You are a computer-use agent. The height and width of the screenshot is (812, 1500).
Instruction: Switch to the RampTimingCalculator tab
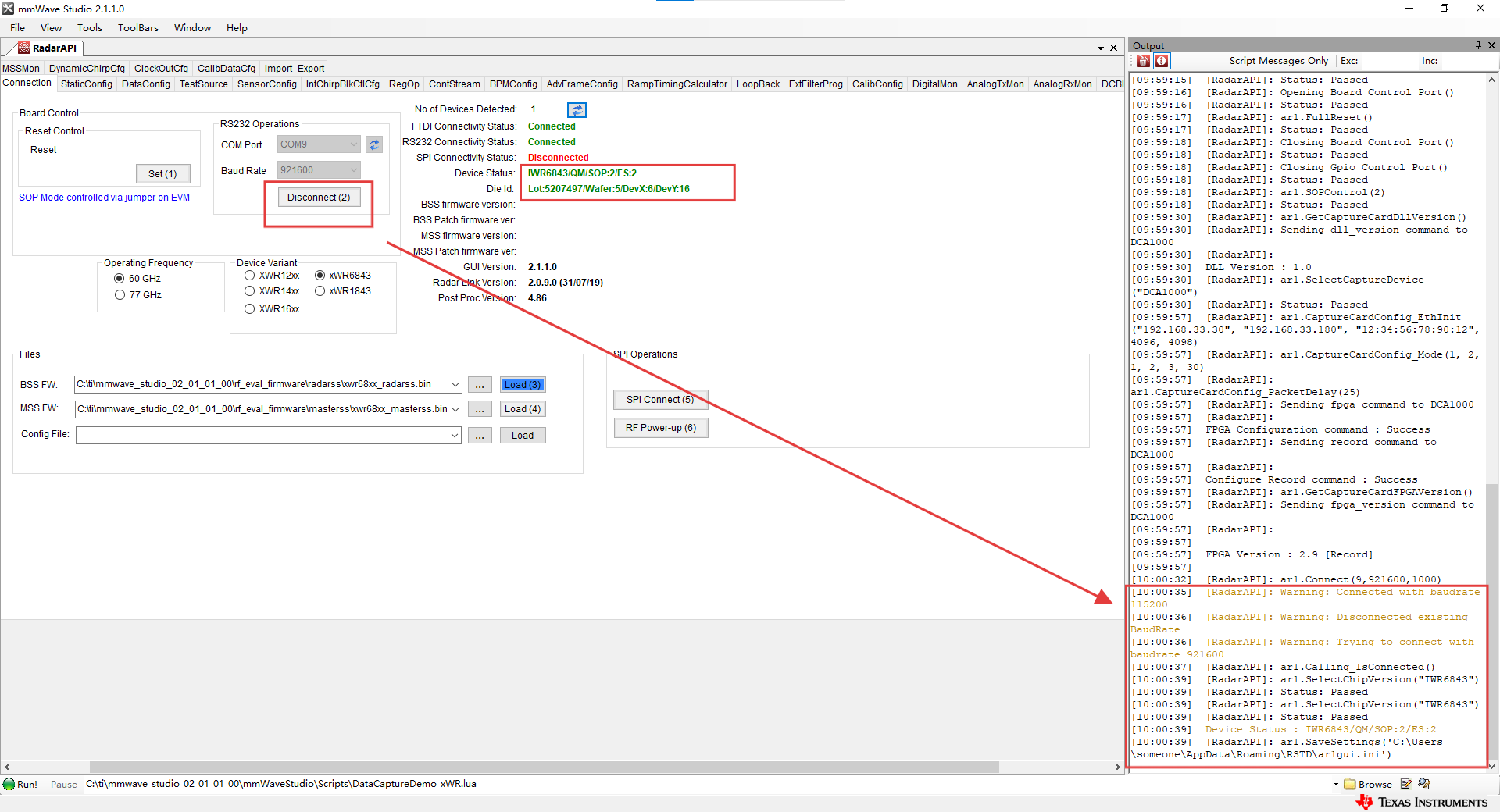click(x=677, y=84)
